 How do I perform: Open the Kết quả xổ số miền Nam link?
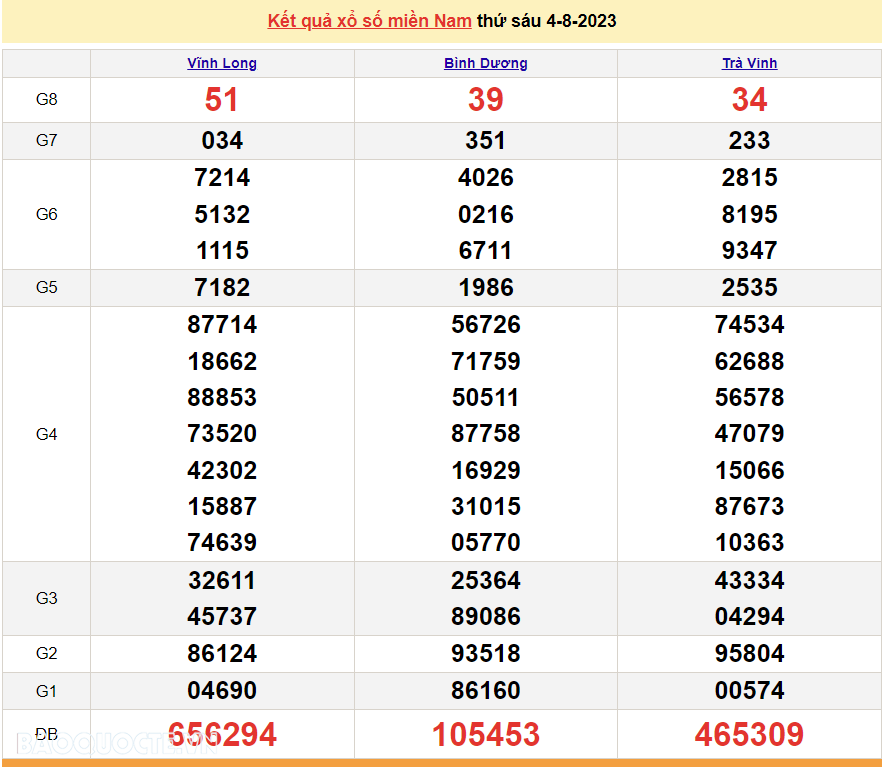click(370, 21)
